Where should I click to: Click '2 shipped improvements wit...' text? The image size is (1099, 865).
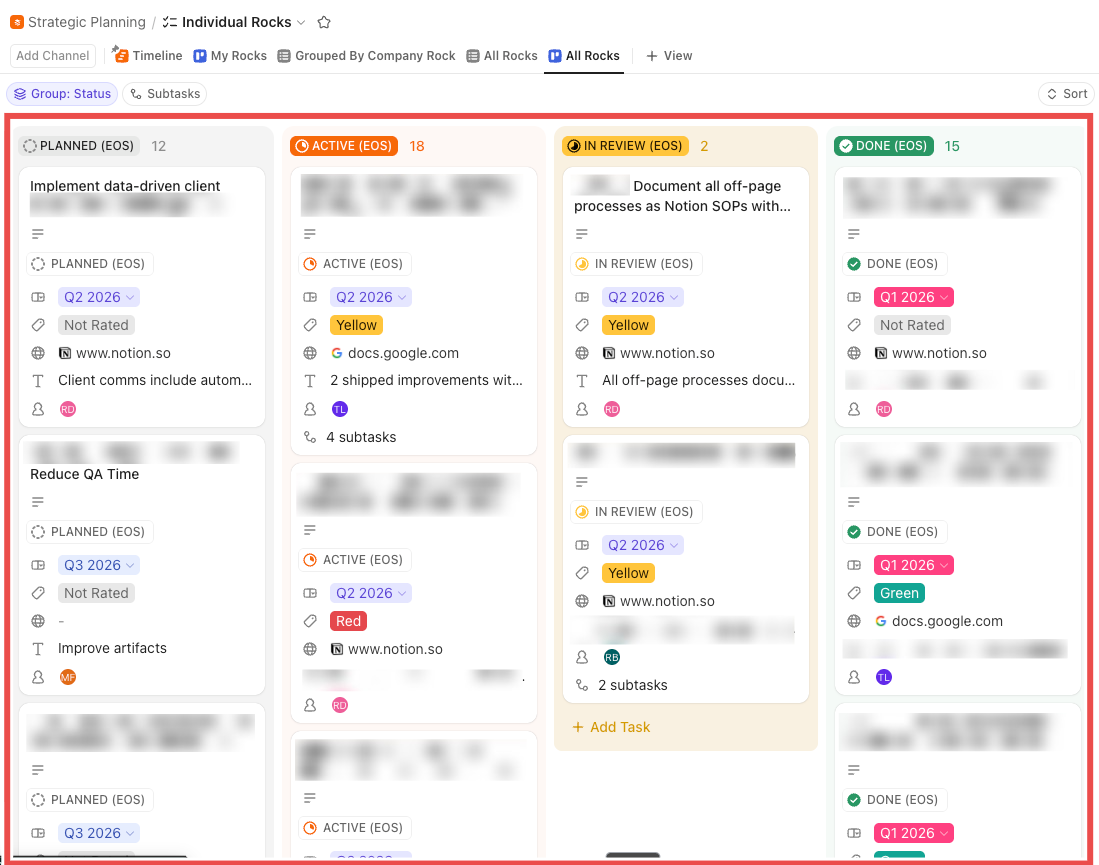426,380
